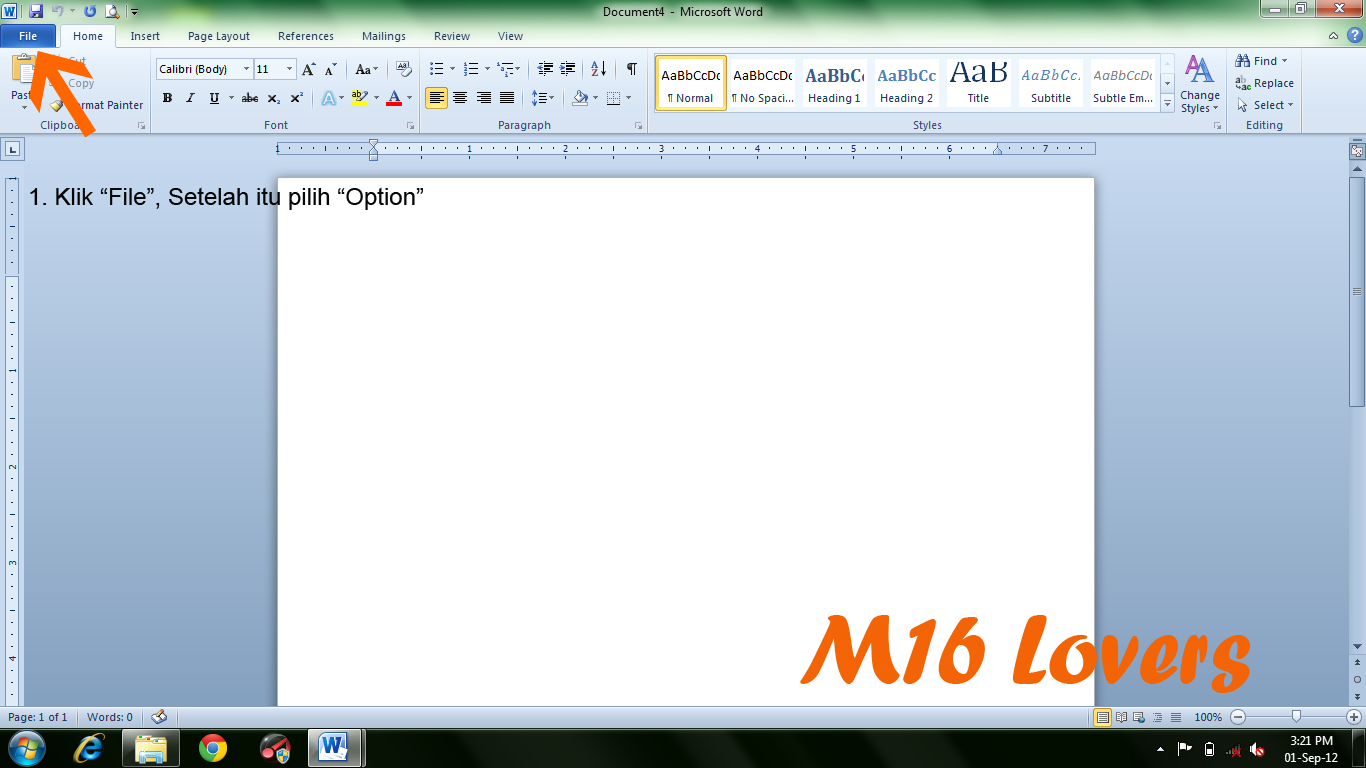Open the font name dropdown Calibri (Body)

pos(247,69)
